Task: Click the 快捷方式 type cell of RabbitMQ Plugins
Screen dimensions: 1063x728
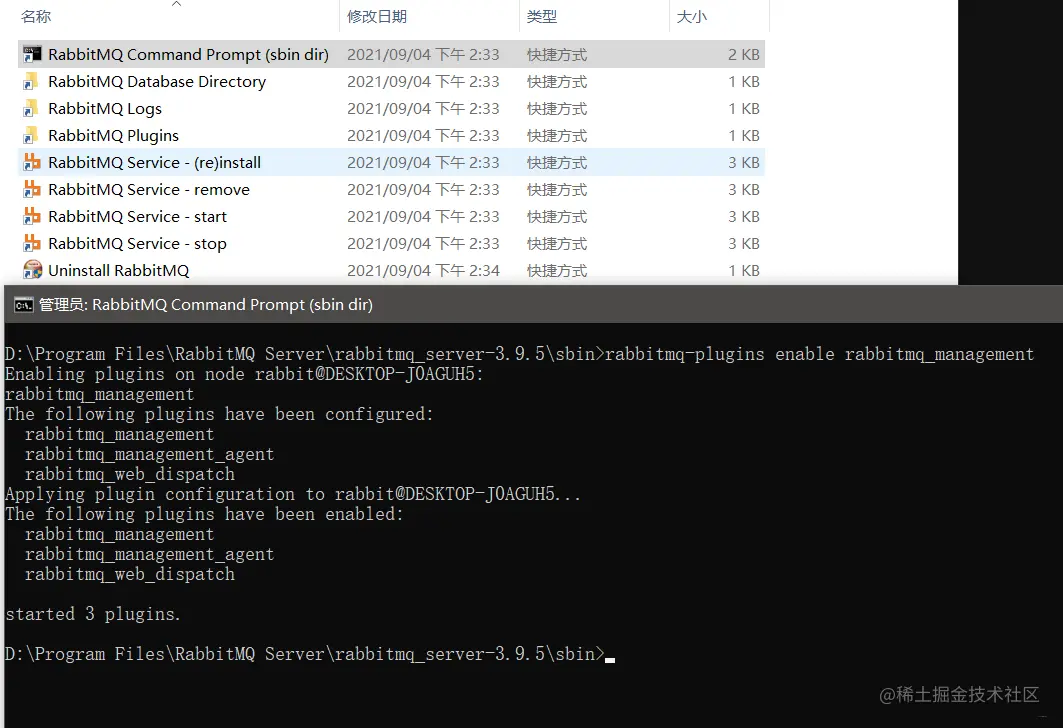Action: [x=557, y=136]
